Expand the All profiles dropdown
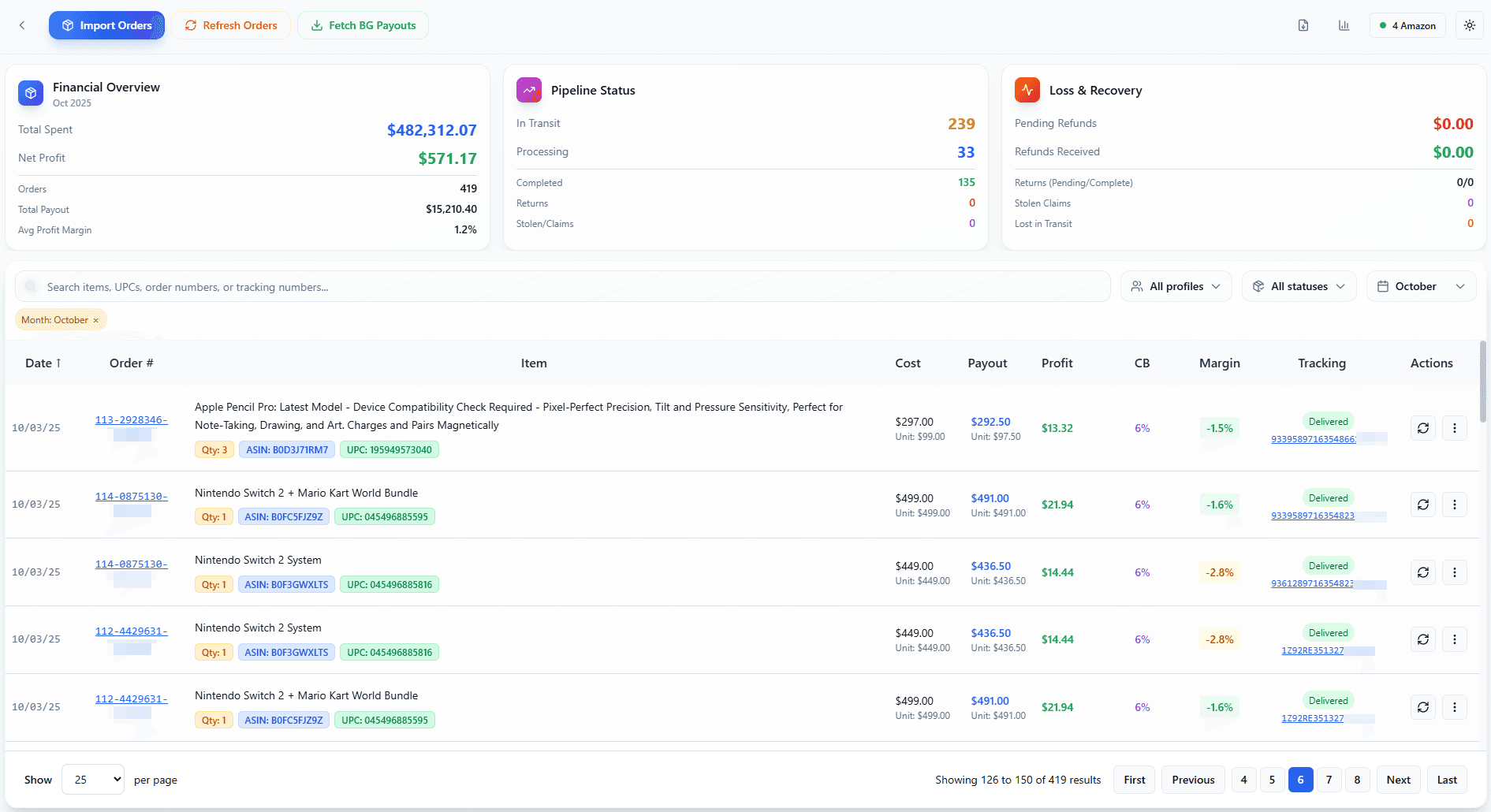This screenshot has width=1491, height=812. point(1176,286)
